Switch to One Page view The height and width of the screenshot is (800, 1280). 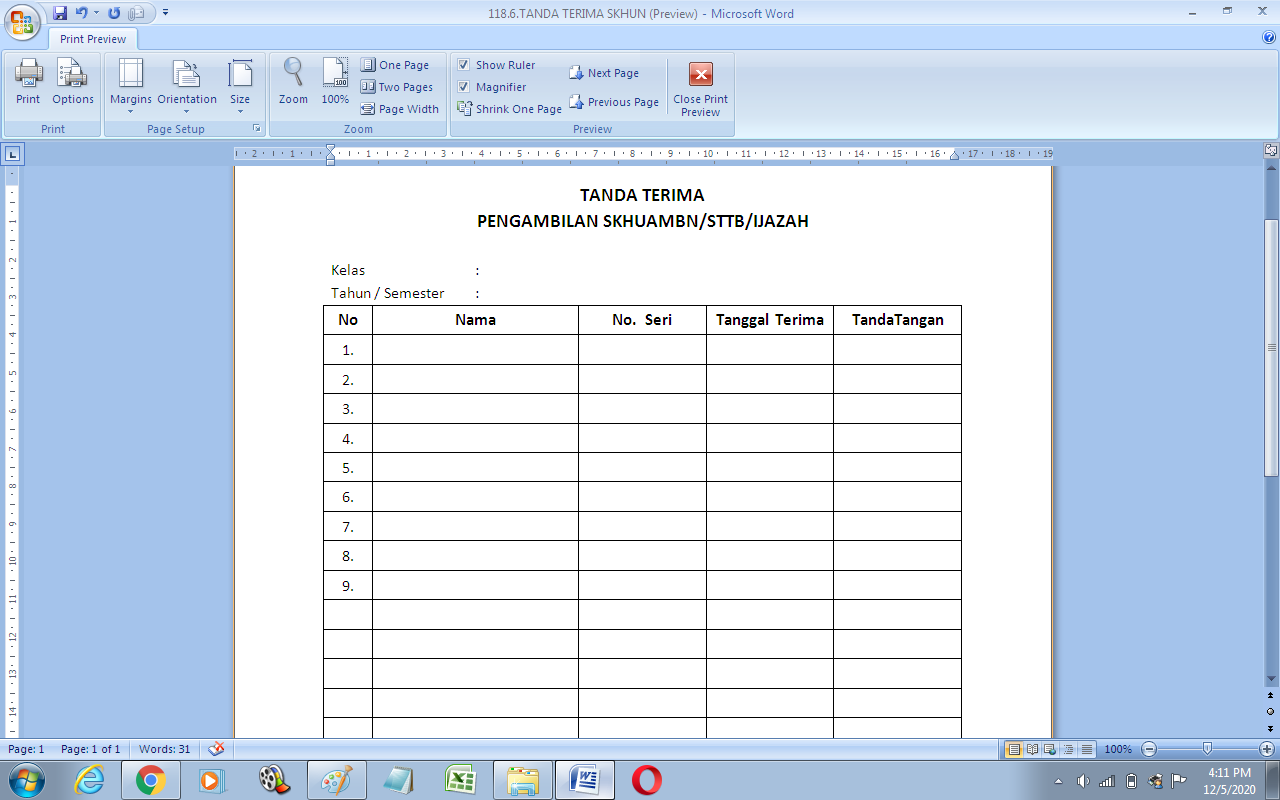pos(395,65)
